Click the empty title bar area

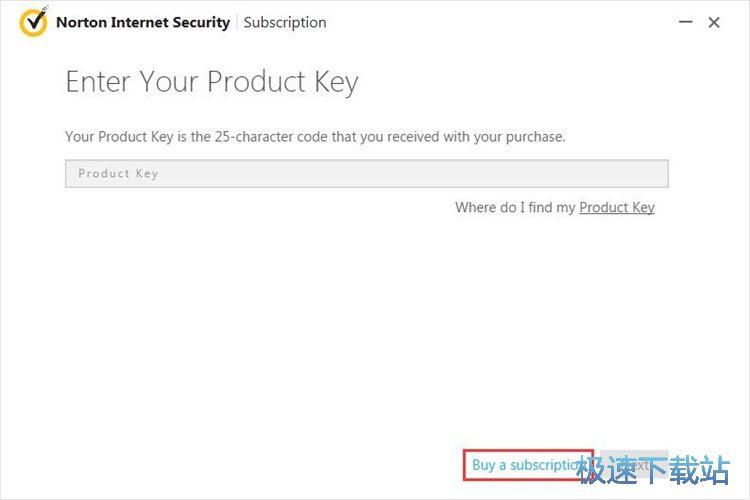click(500, 22)
